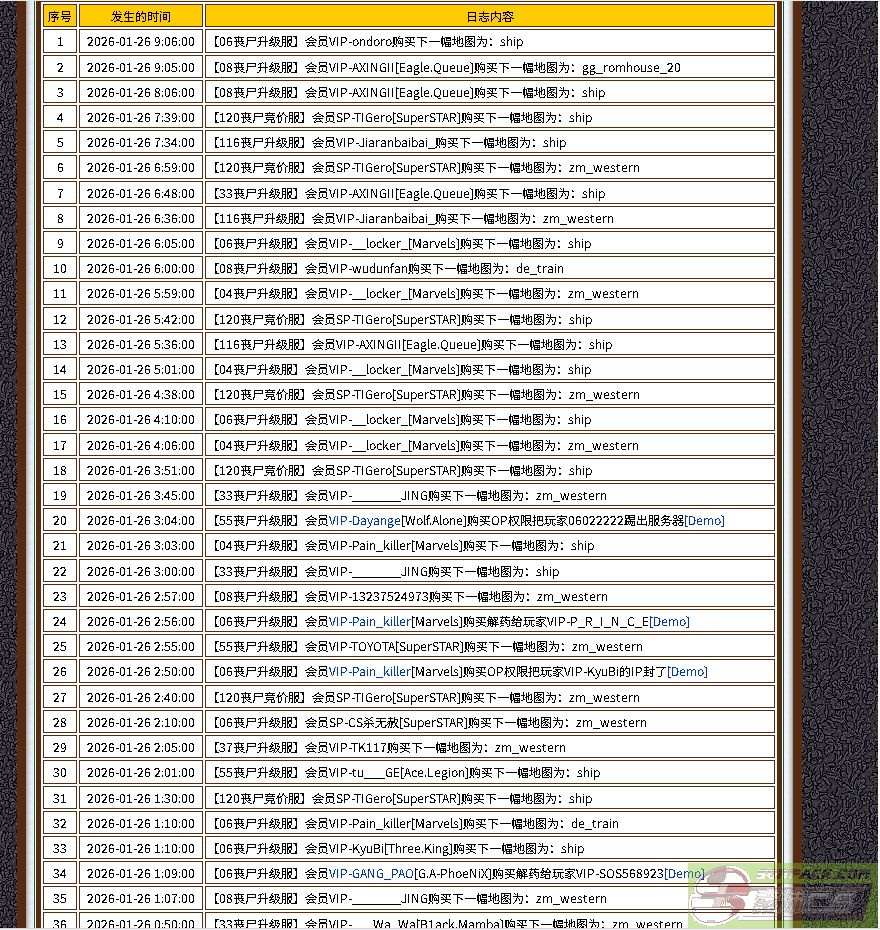The width and height of the screenshot is (880, 930).
Task: Select row number 1 cell
Action: point(60,42)
